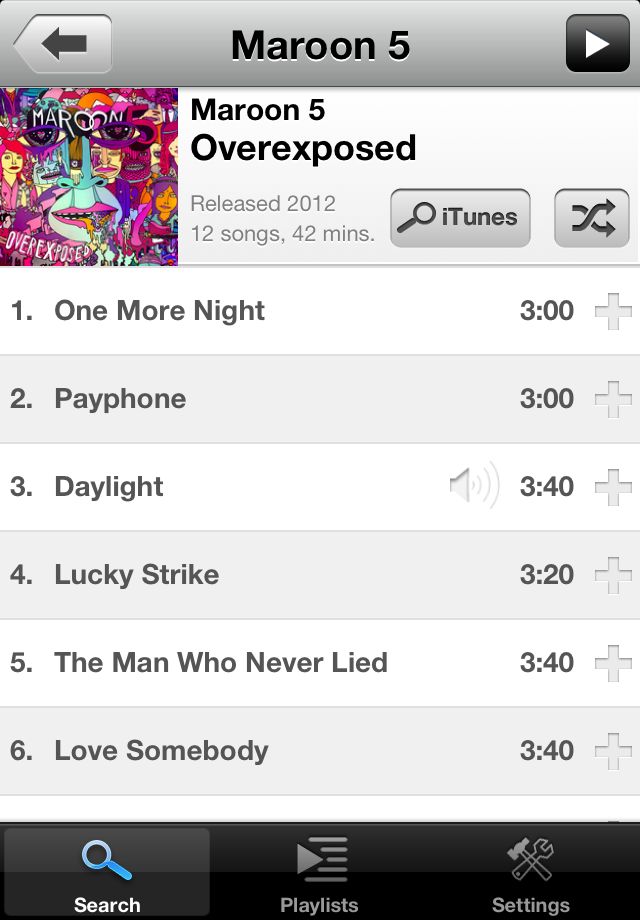Screen dimensions: 640x920
Task: Open the Settings tab
Action: [530, 873]
